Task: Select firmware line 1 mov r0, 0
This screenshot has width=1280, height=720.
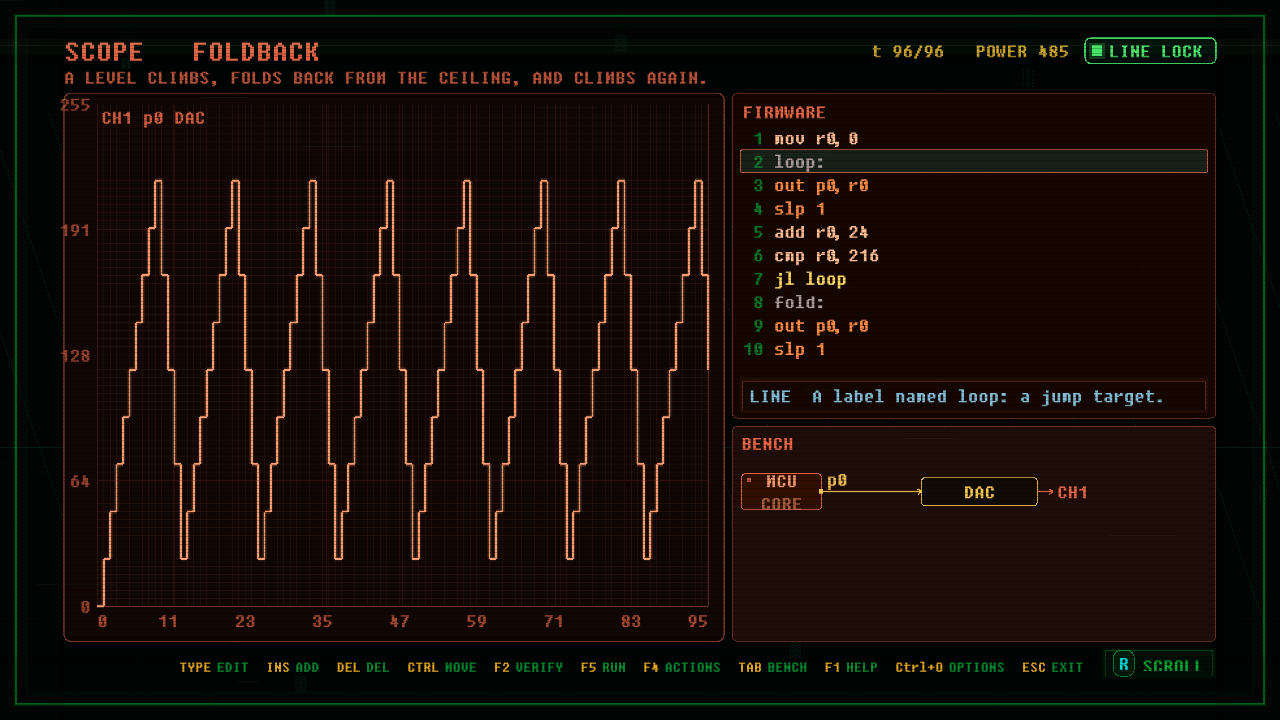Action: tap(974, 139)
